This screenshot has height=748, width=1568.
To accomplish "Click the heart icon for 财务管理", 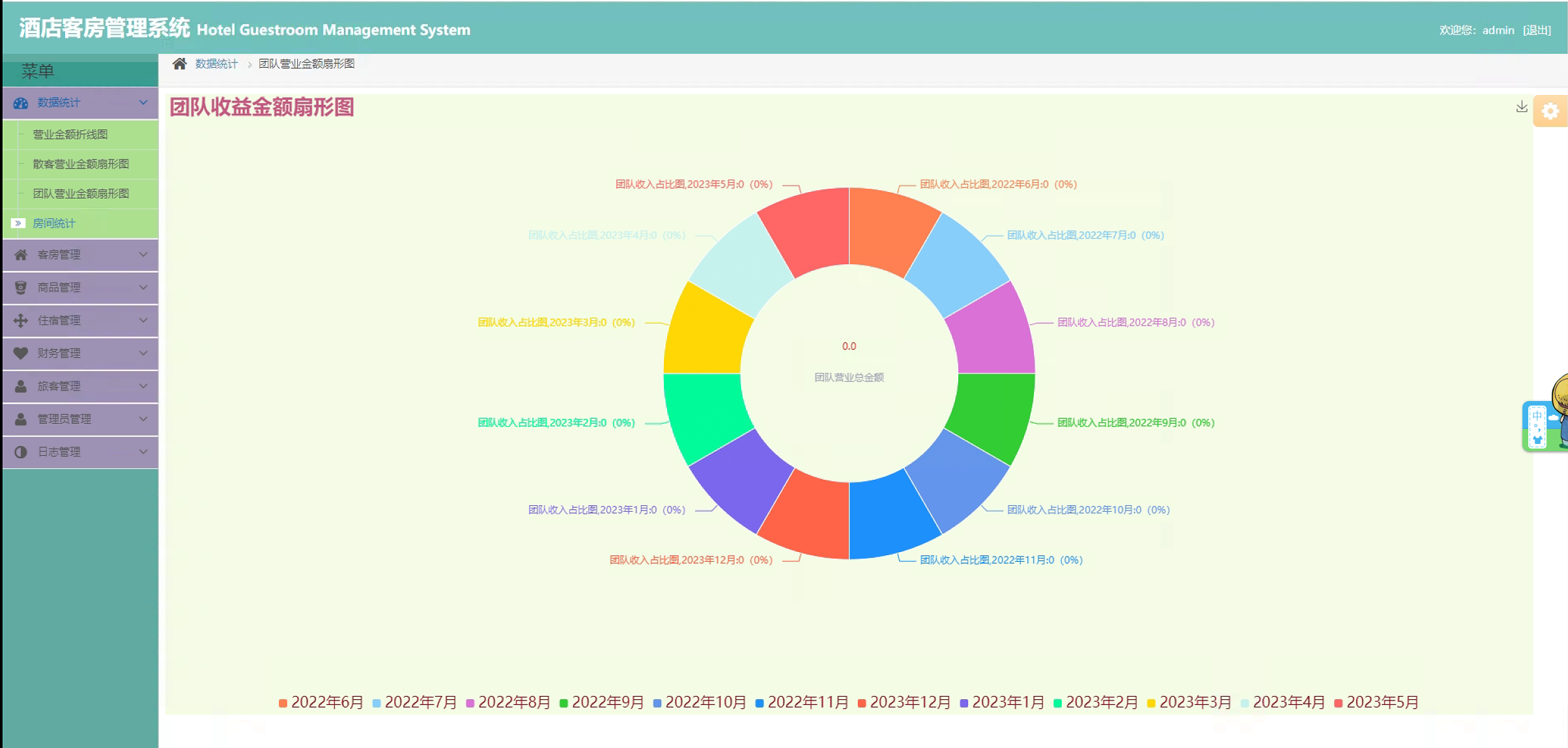I will (21, 353).
